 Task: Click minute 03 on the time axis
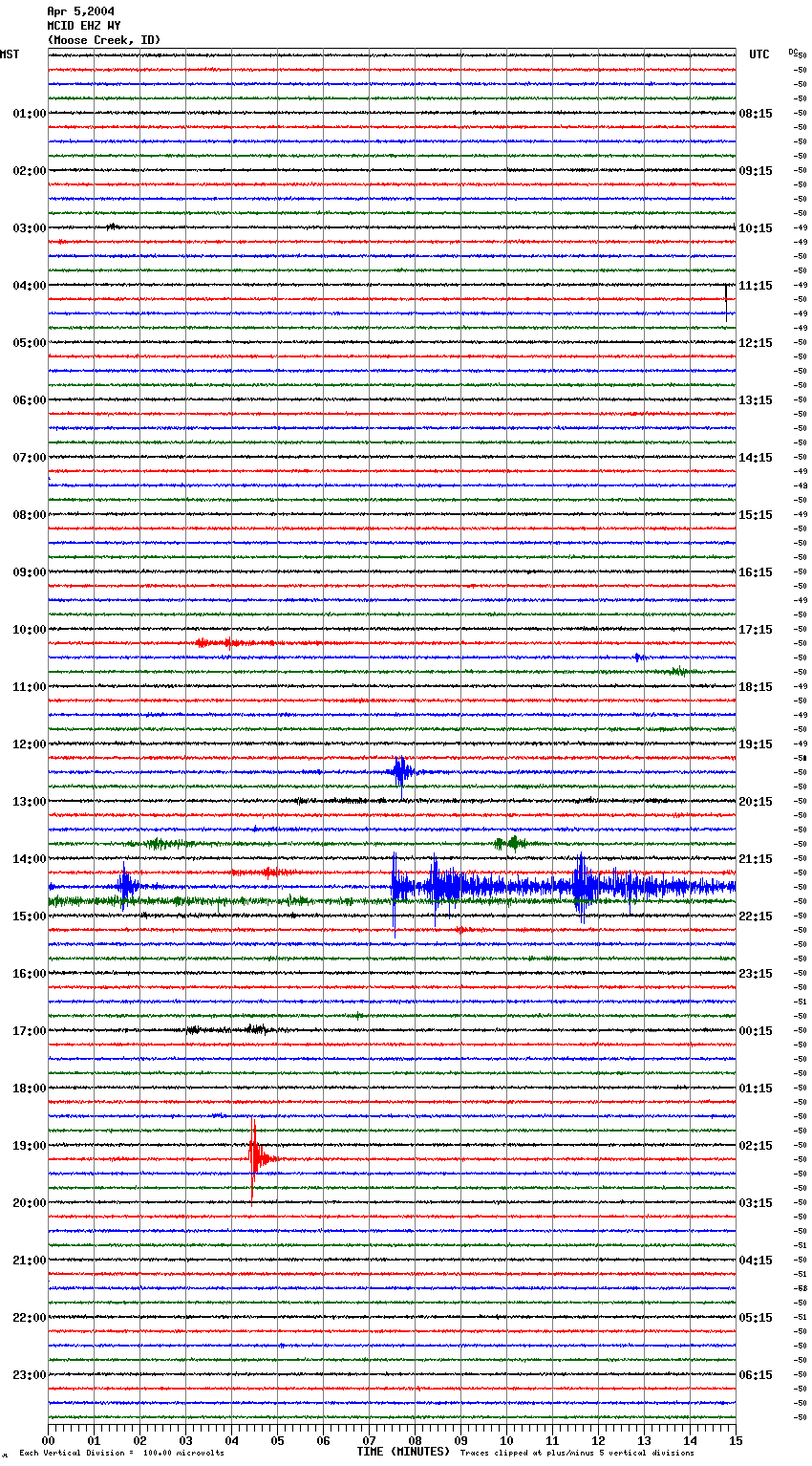tap(186, 1440)
